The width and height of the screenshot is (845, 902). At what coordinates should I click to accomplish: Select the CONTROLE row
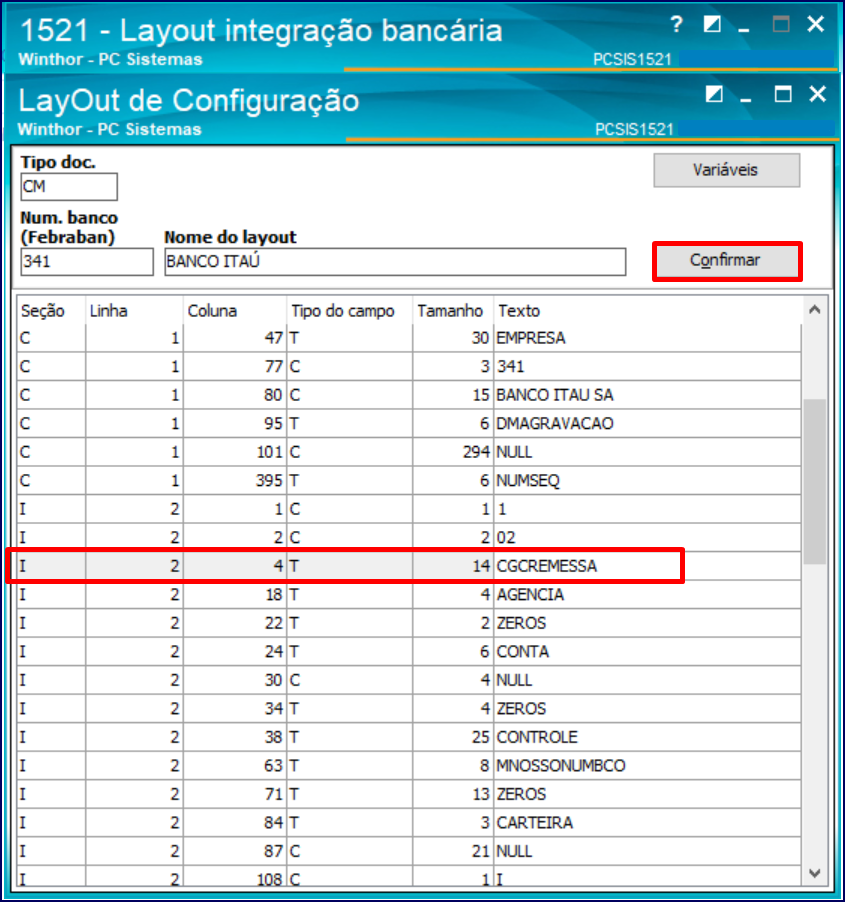pyautogui.click(x=409, y=737)
